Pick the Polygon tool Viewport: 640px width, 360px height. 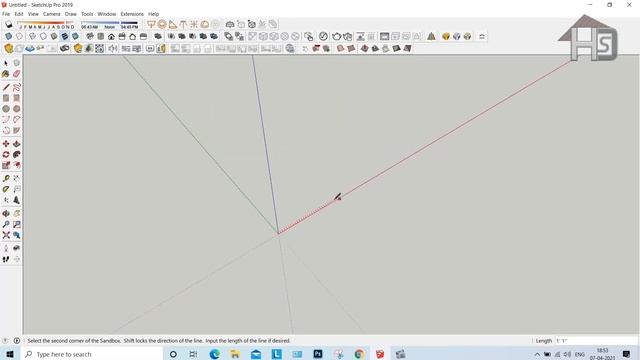point(16,109)
